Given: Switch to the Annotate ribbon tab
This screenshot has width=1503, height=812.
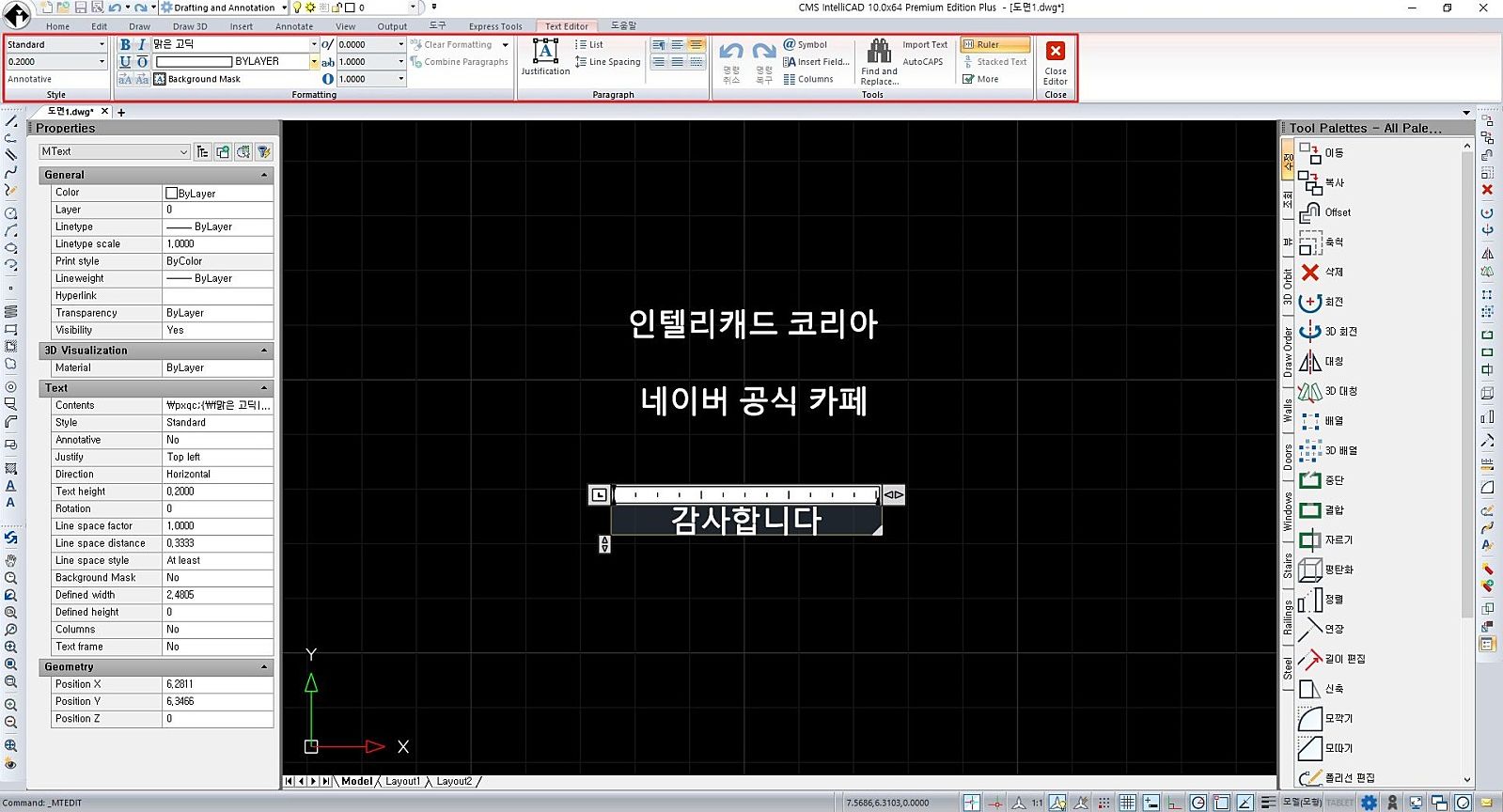Looking at the screenshot, I should click(x=294, y=26).
